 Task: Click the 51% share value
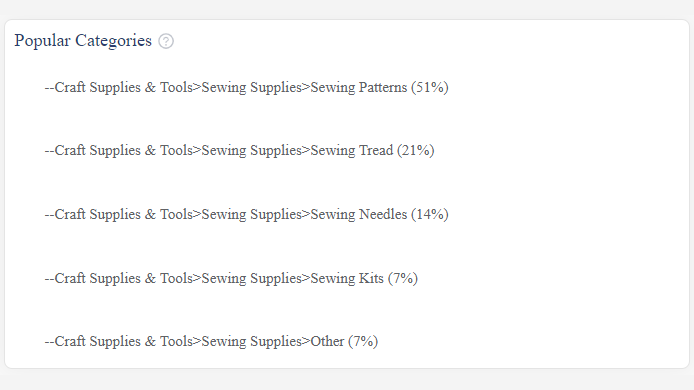430,87
